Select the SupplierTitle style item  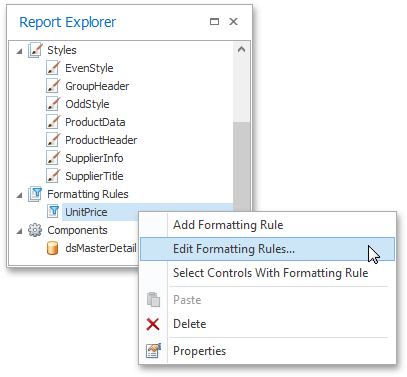(94, 176)
